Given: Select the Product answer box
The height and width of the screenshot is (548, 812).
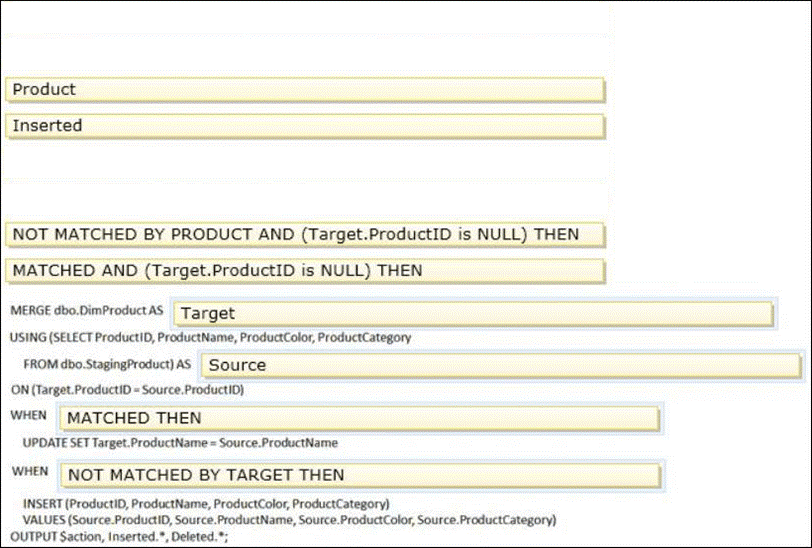Looking at the screenshot, I should [305, 90].
